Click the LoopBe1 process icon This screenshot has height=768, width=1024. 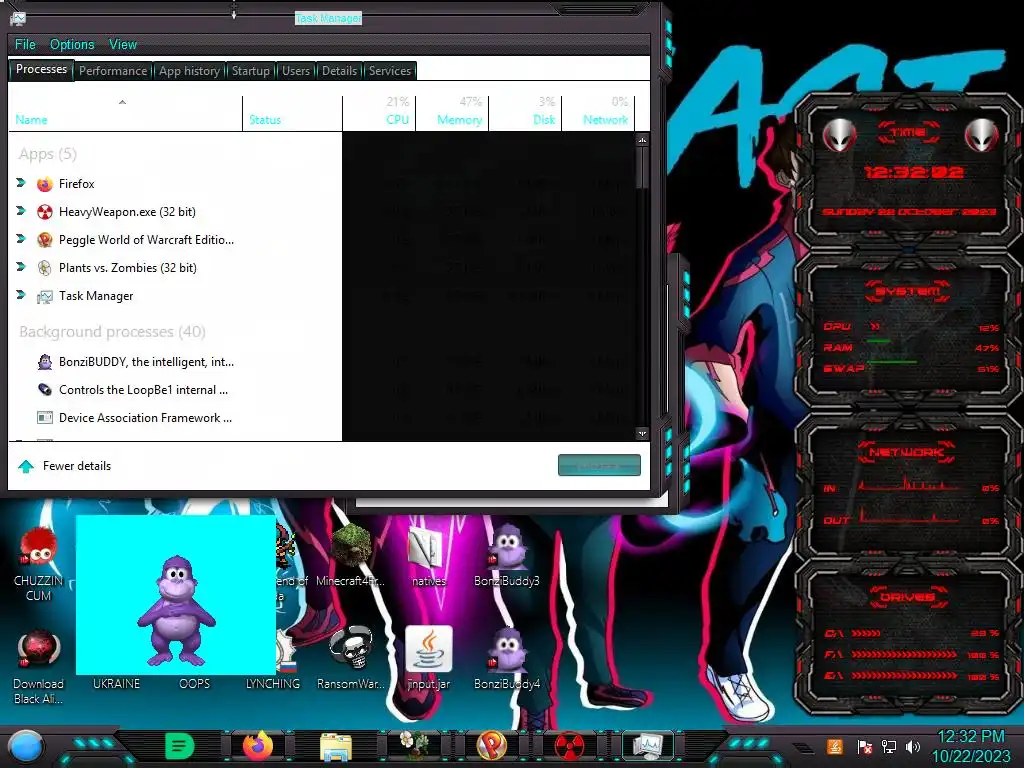coord(44,390)
